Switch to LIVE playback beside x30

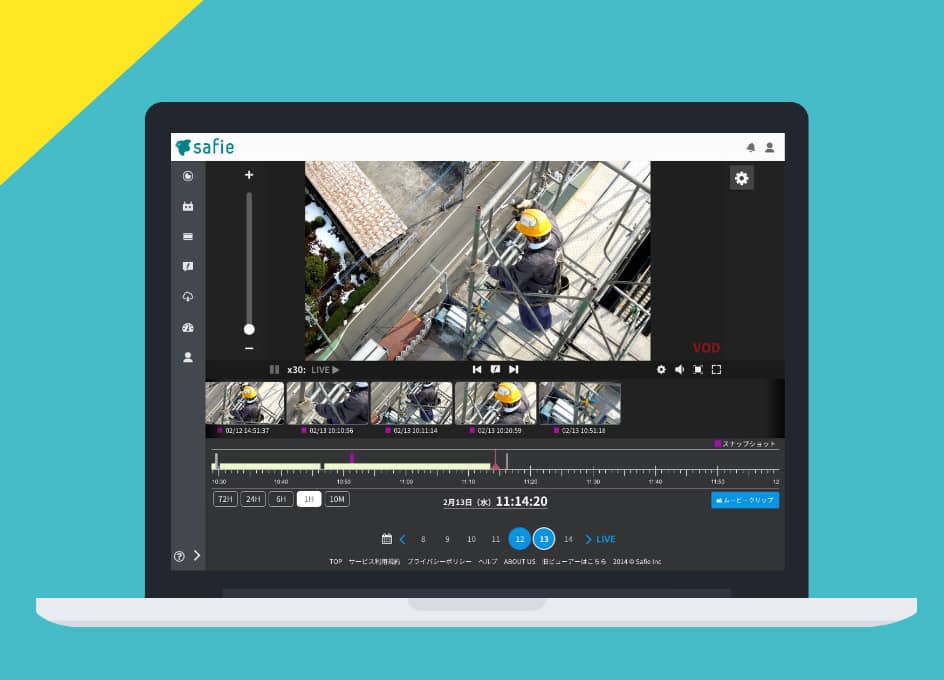(325, 370)
